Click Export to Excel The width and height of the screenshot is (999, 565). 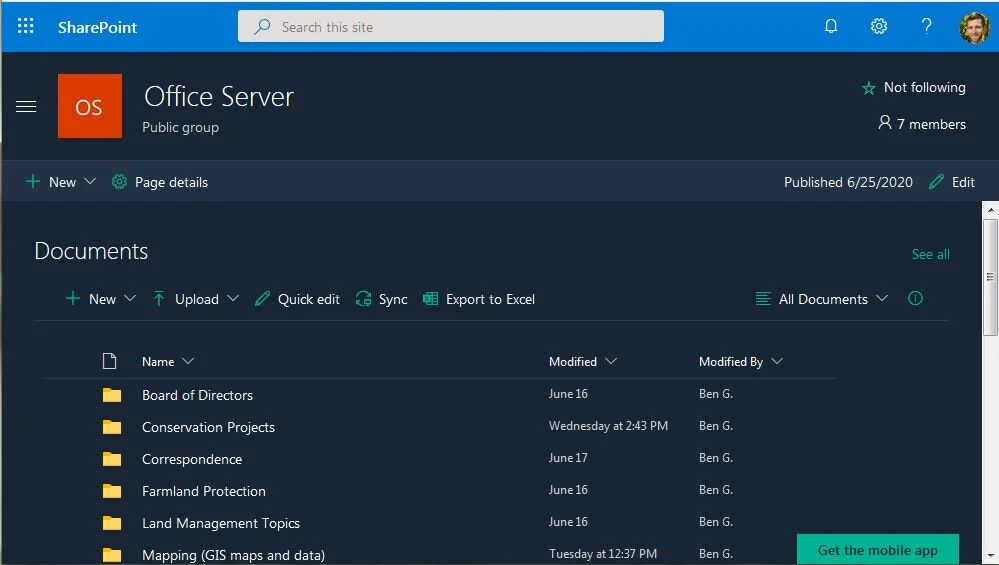tap(478, 299)
